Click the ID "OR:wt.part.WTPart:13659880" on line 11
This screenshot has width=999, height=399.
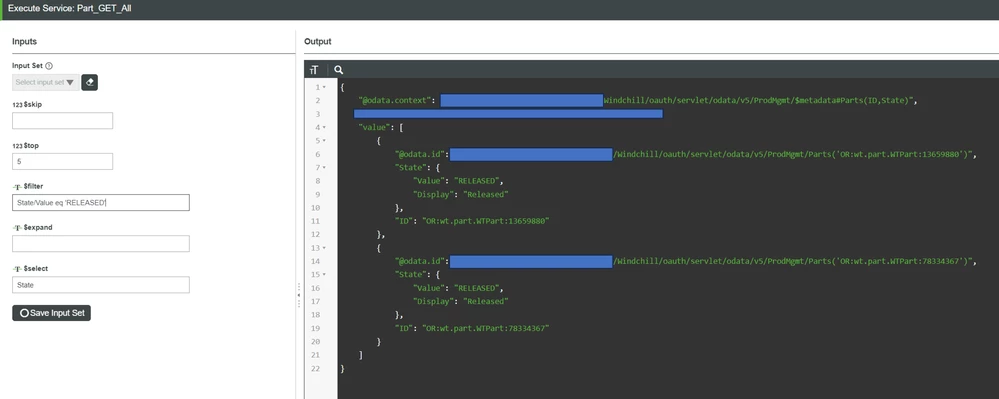pos(485,221)
